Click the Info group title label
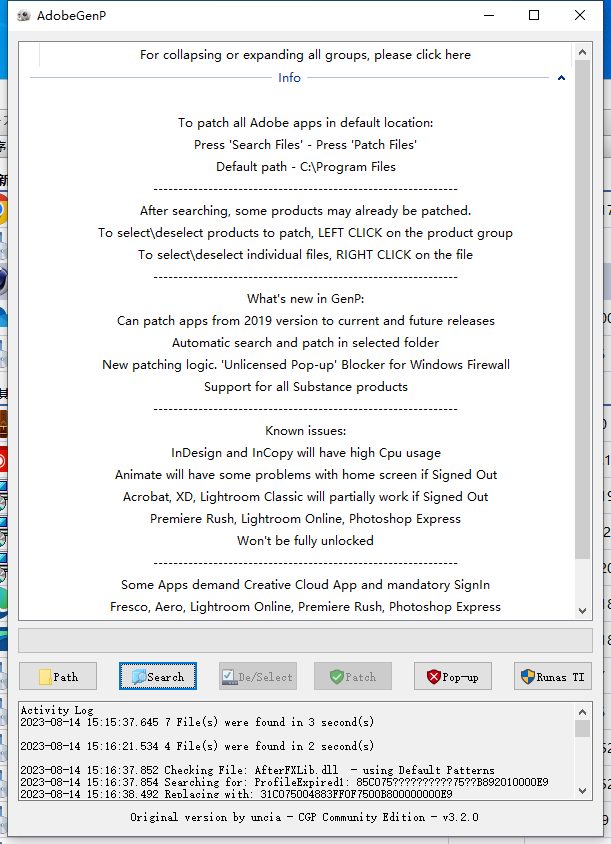The width and height of the screenshot is (611, 844). [x=289, y=78]
